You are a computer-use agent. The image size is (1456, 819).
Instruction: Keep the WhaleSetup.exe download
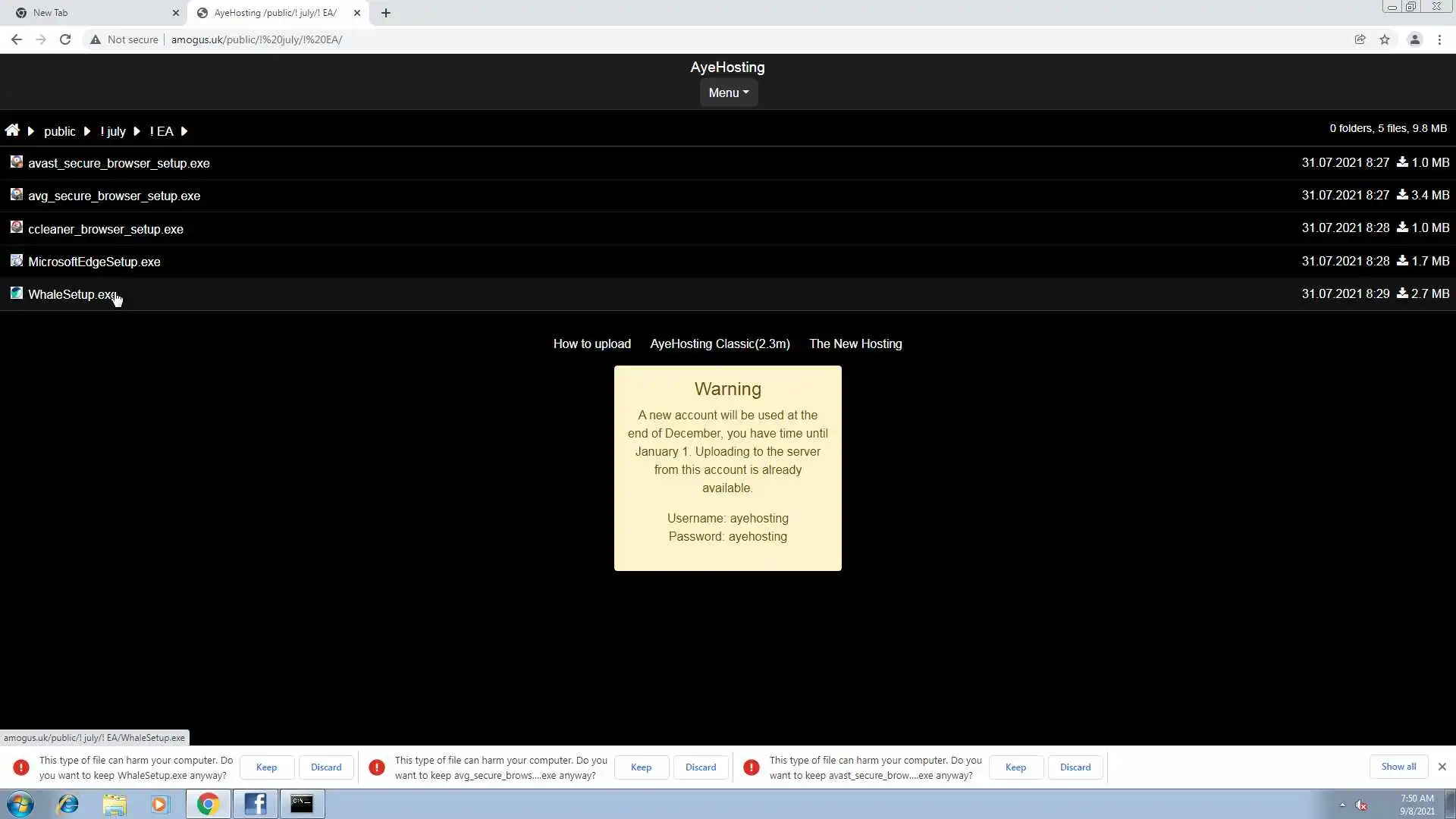(266, 767)
